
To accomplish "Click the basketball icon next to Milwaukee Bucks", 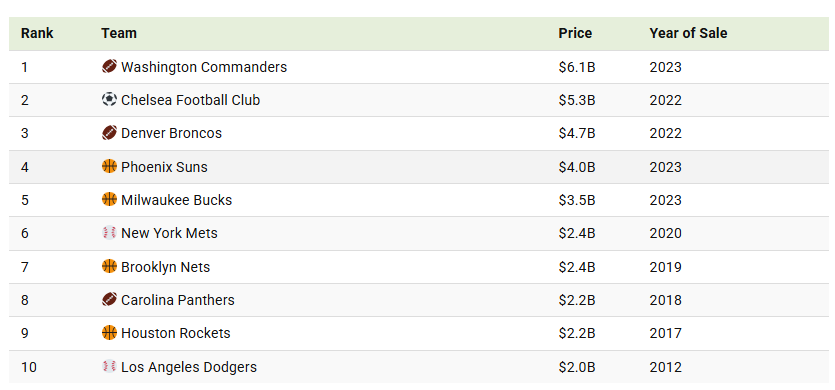I will click(x=109, y=199).
